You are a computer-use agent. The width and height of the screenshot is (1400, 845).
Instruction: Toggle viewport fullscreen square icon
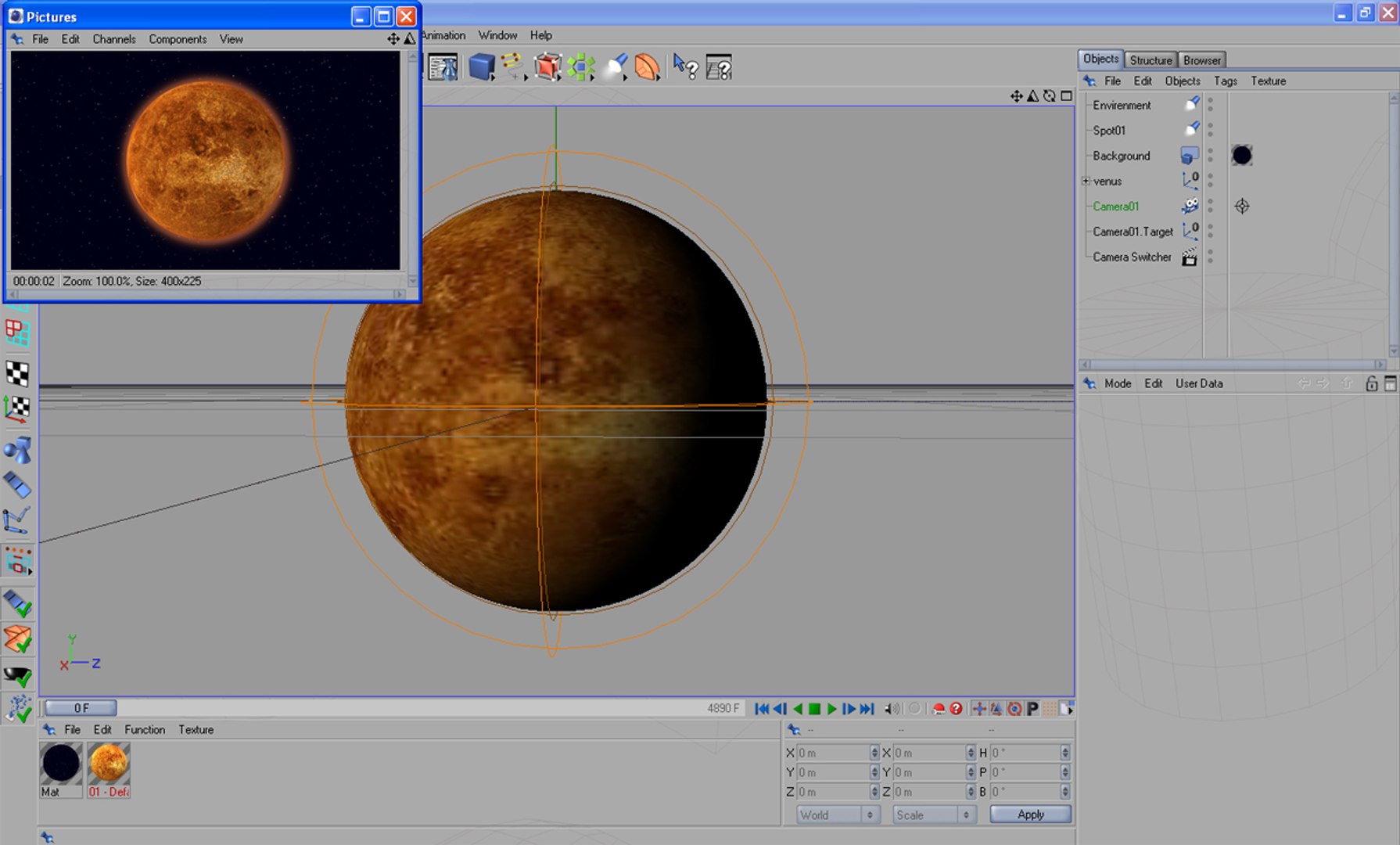pos(1066,95)
